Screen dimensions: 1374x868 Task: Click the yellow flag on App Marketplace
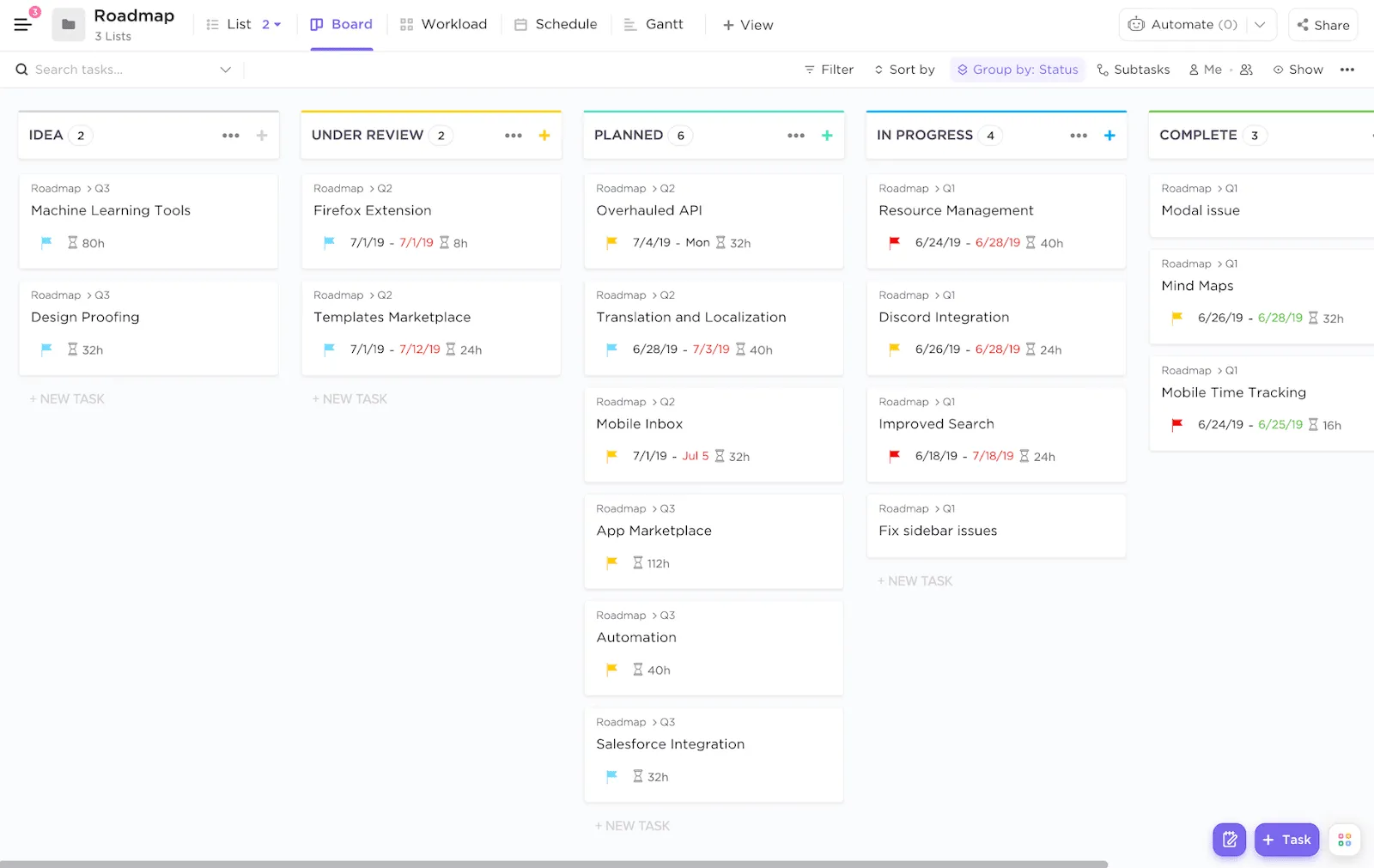611,563
